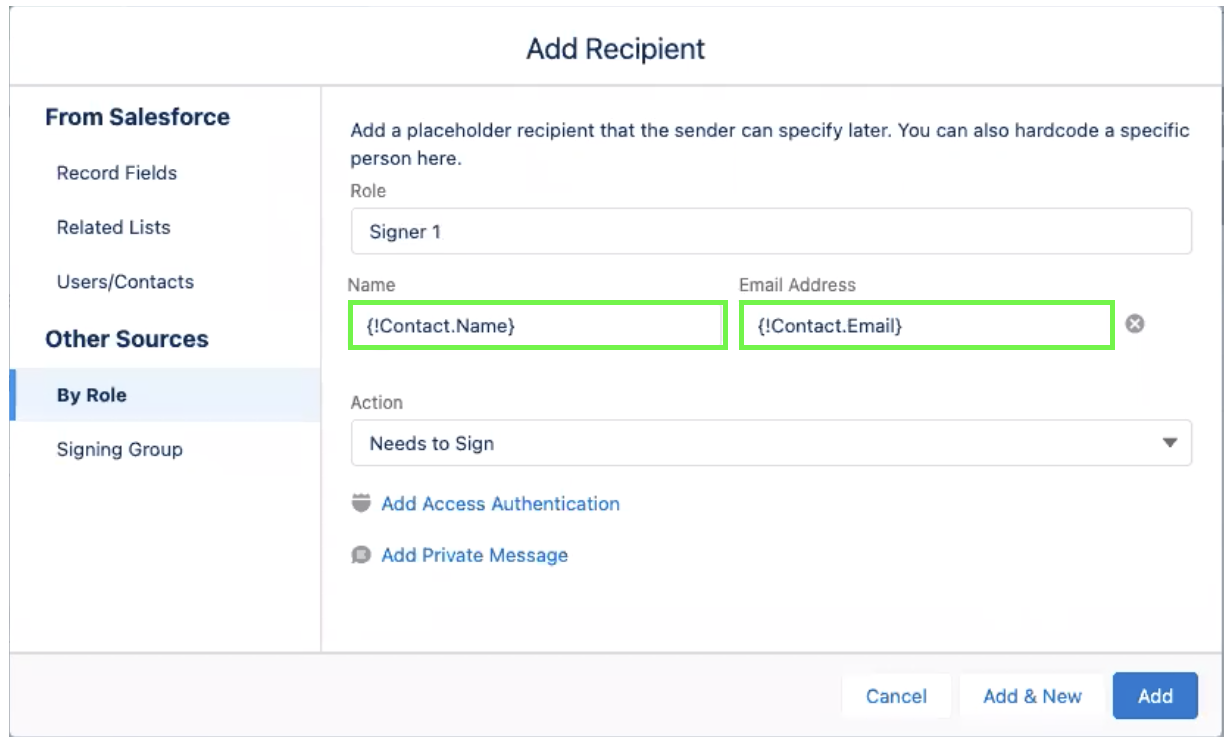Choose Users/Contacts from the sidebar

pos(125,282)
